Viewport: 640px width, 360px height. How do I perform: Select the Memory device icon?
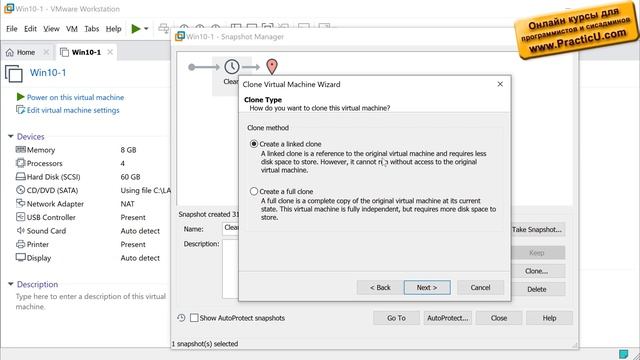20,149
